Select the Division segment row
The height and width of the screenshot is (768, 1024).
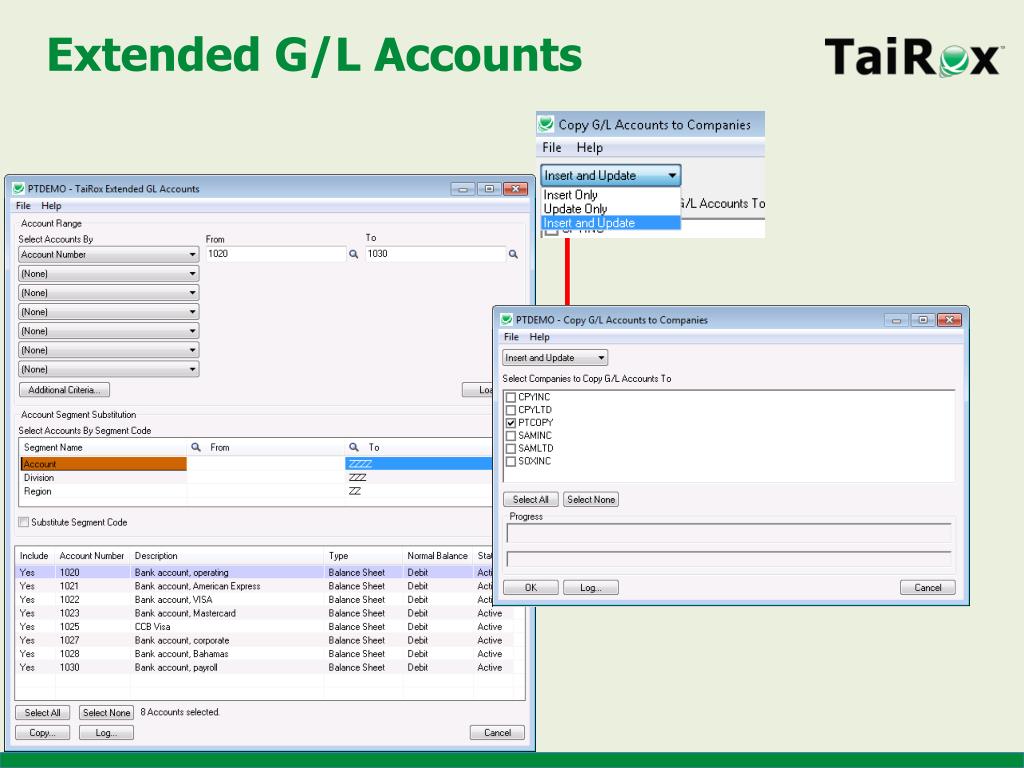[256, 477]
